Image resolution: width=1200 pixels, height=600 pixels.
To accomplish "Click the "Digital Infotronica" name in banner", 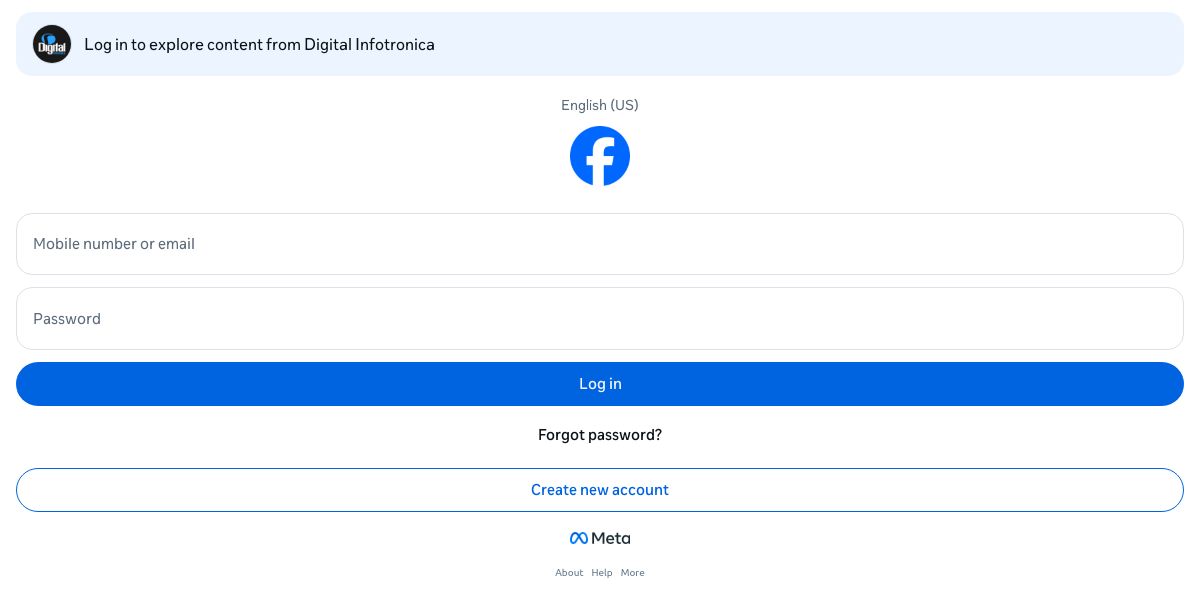I will click(x=370, y=44).
